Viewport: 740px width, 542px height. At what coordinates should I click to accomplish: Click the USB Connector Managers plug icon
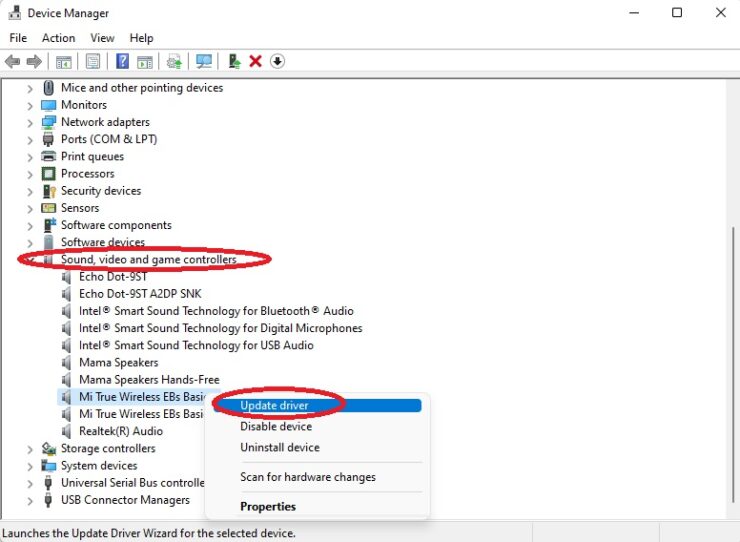pos(48,500)
